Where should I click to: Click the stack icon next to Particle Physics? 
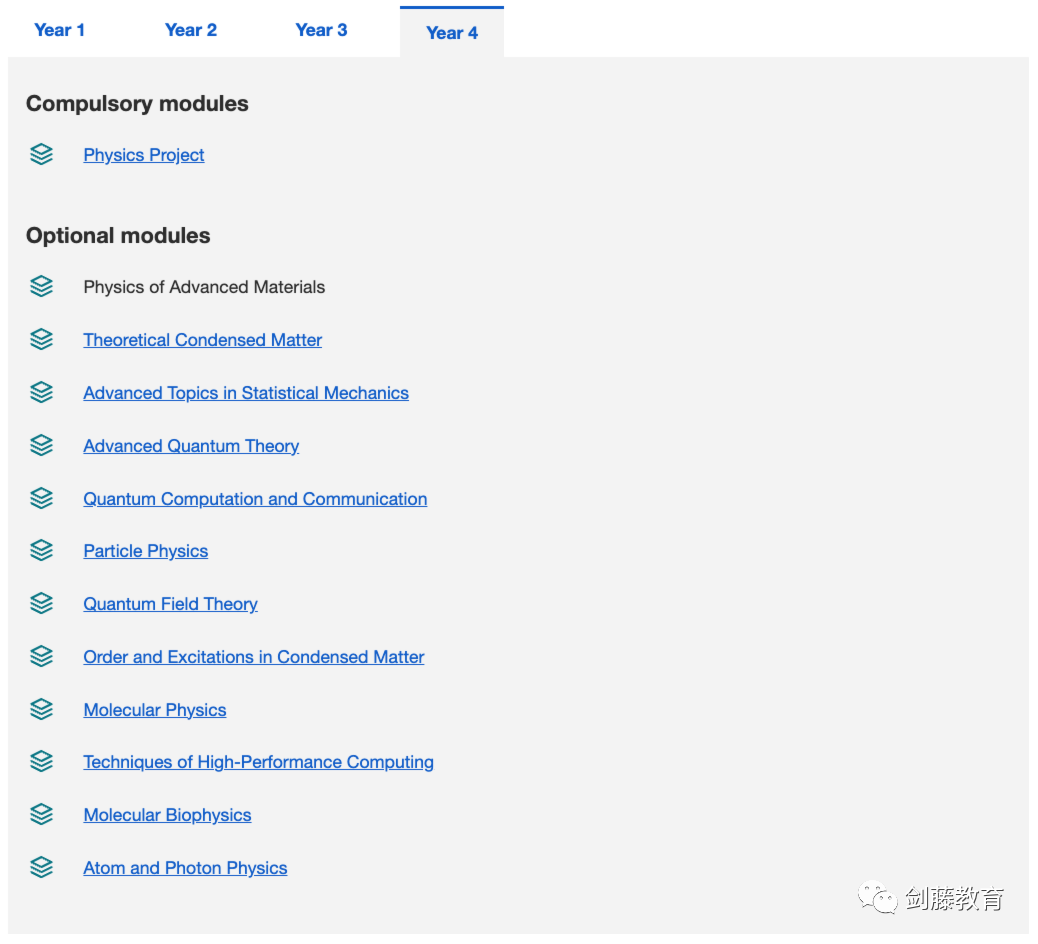pos(41,551)
